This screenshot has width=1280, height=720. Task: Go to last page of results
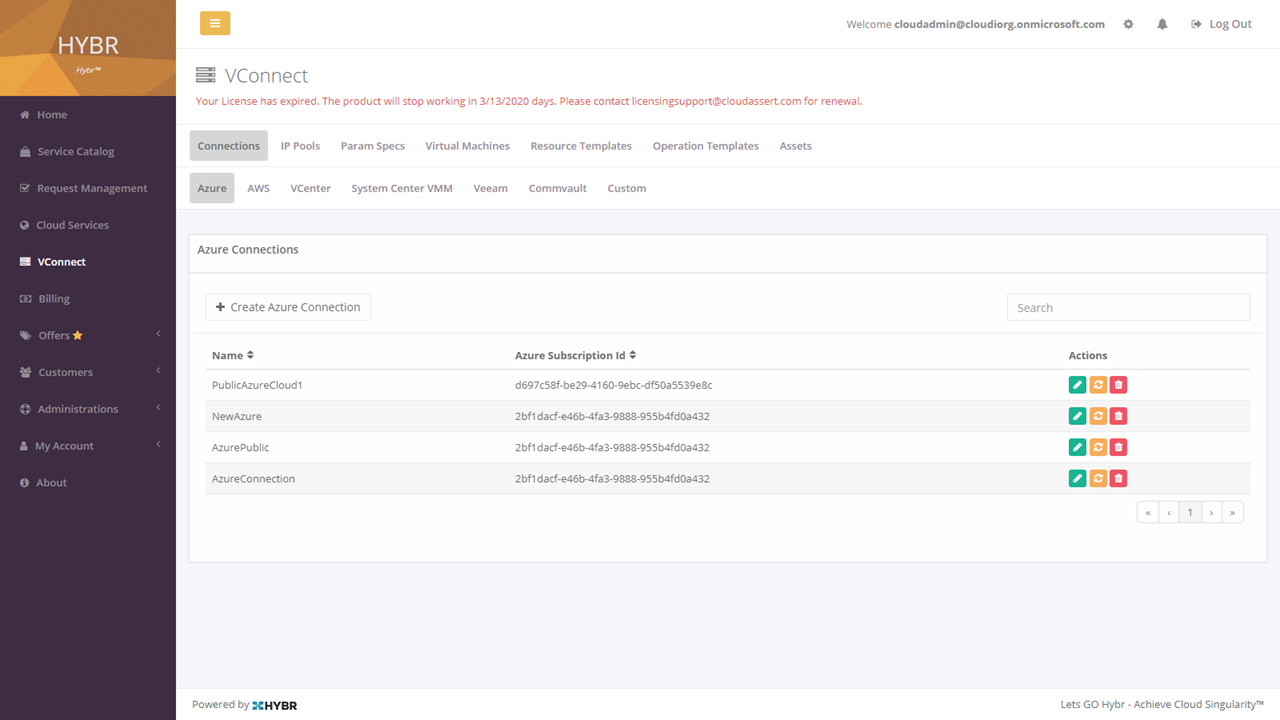[x=1233, y=513]
